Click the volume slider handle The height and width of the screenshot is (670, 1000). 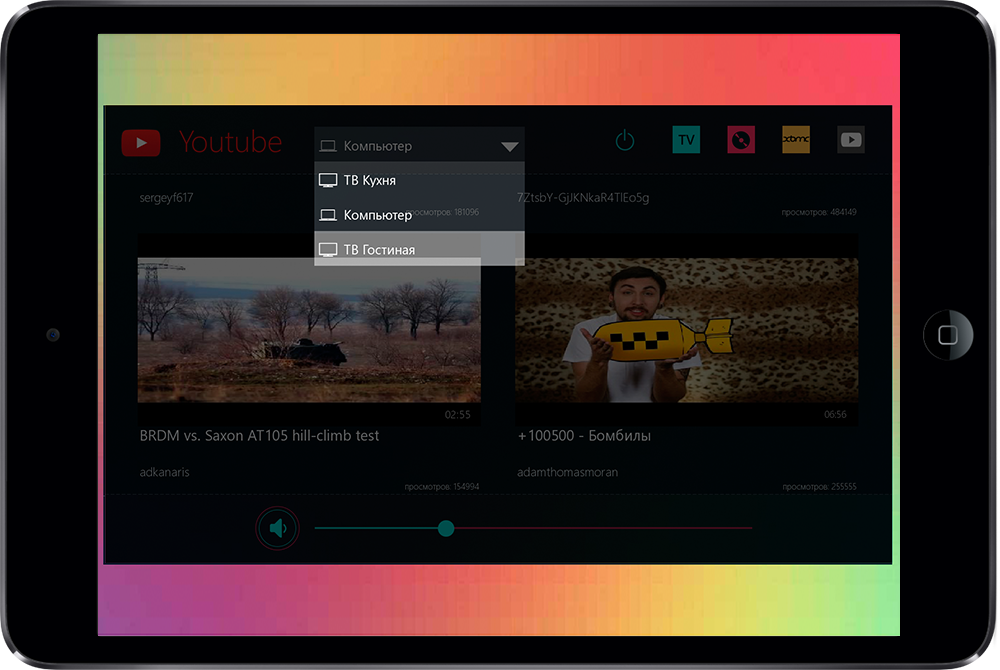coord(446,528)
